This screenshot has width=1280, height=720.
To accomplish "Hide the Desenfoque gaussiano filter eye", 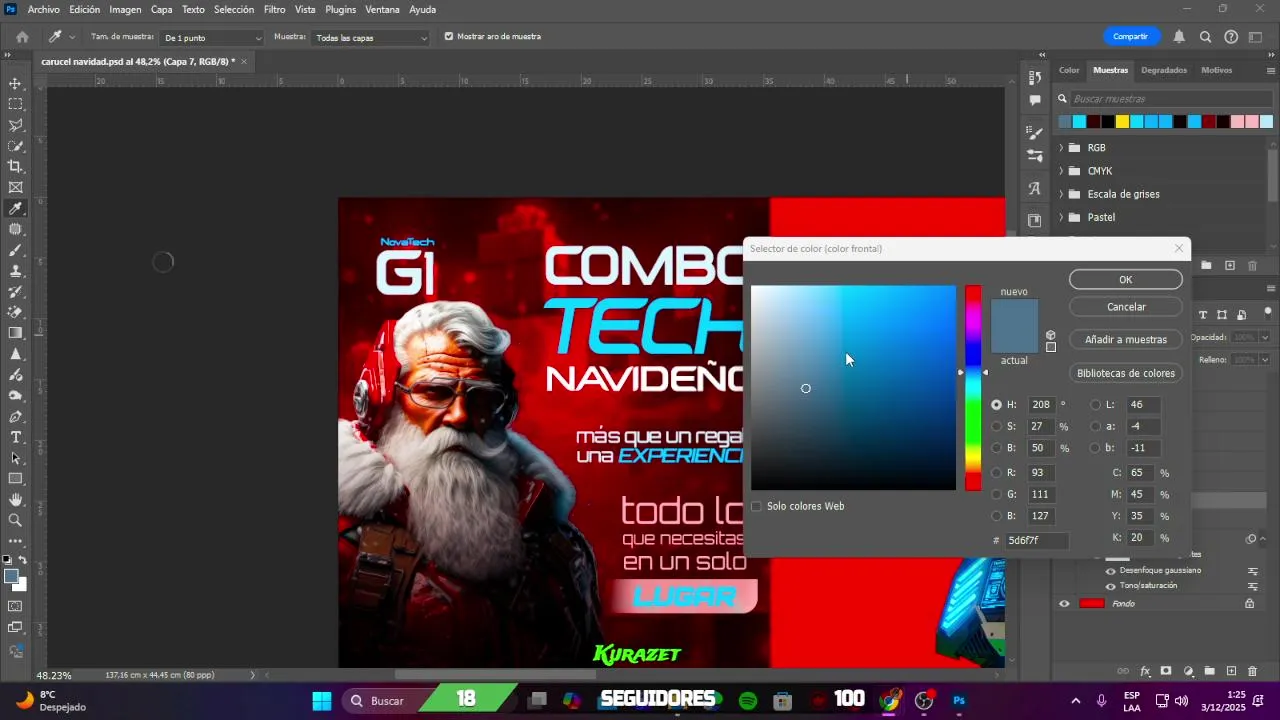I will (x=1110, y=571).
